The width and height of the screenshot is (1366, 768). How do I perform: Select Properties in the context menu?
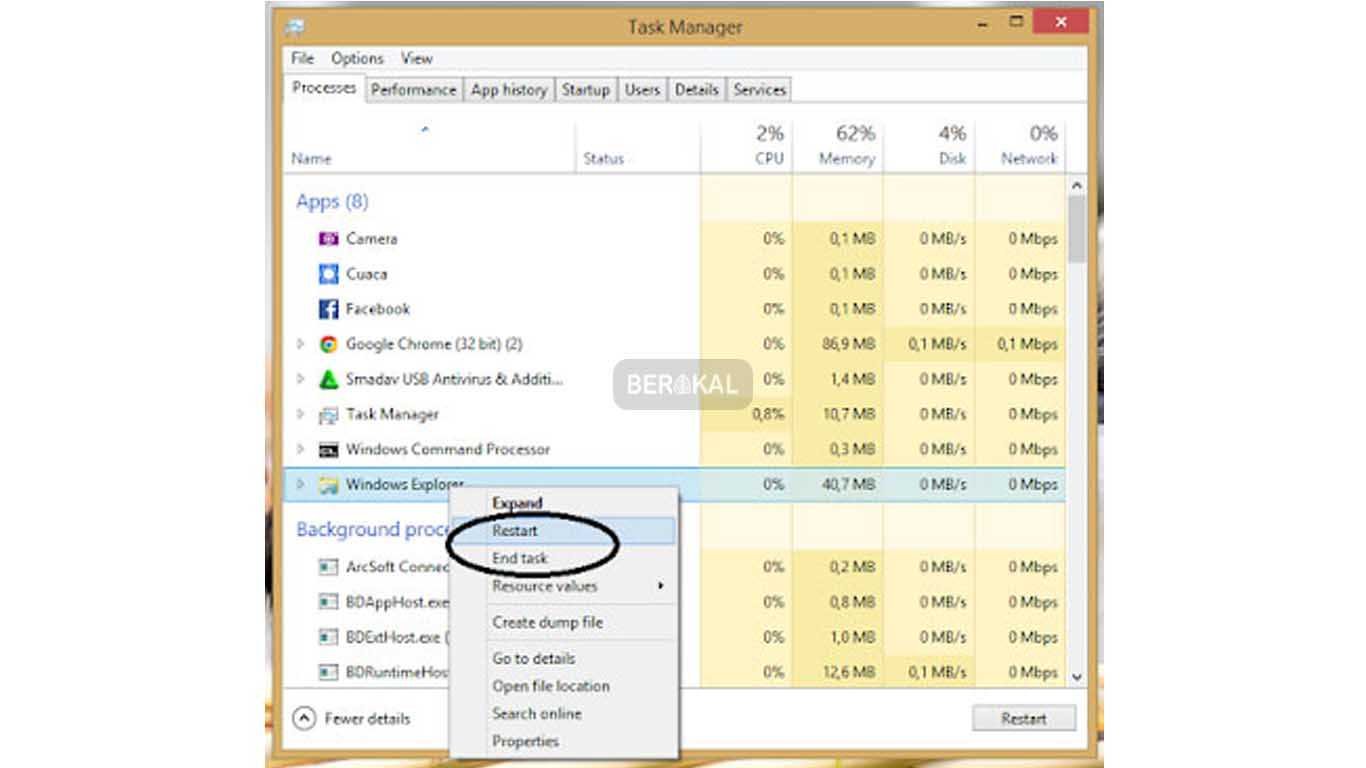click(564, 741)
